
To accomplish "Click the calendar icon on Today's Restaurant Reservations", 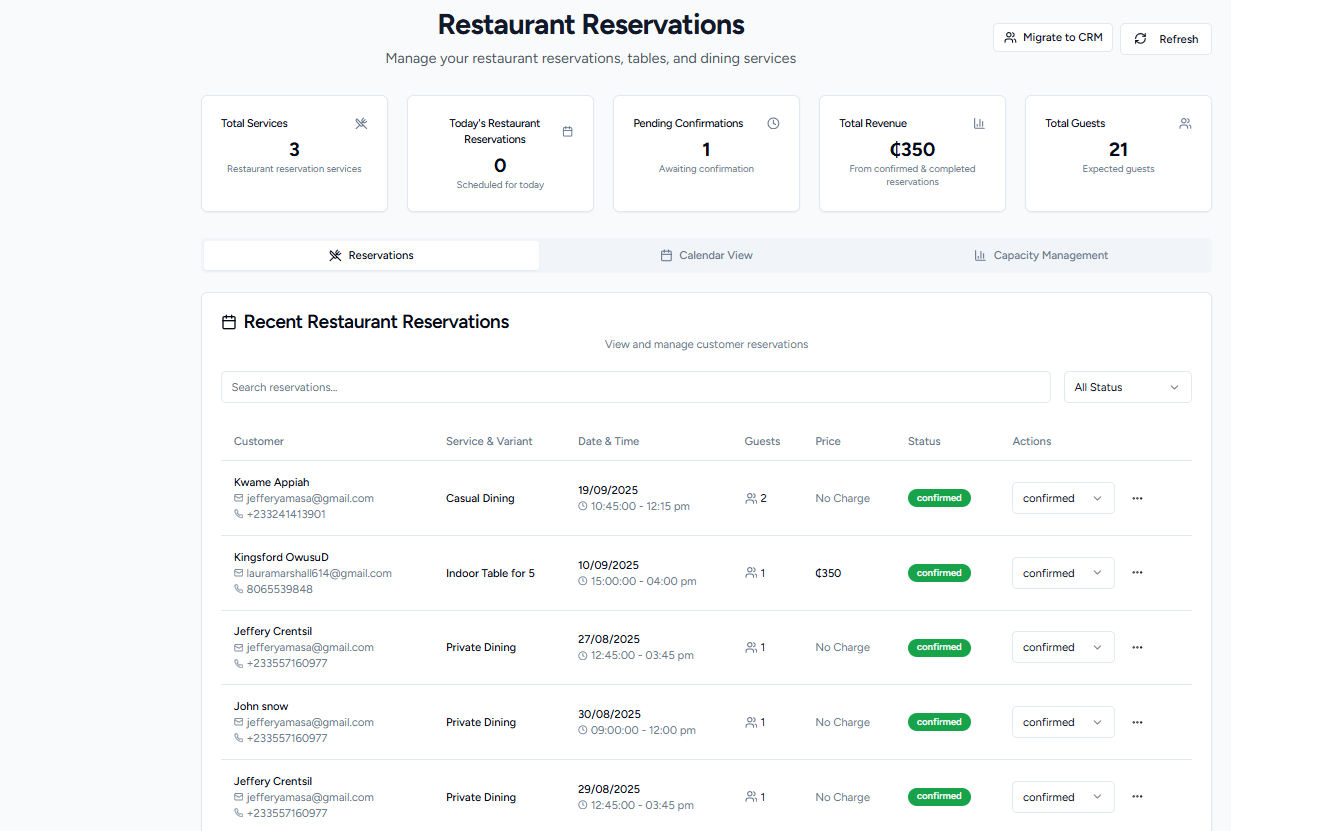I will pyautogui.click(x=567, y=132).
